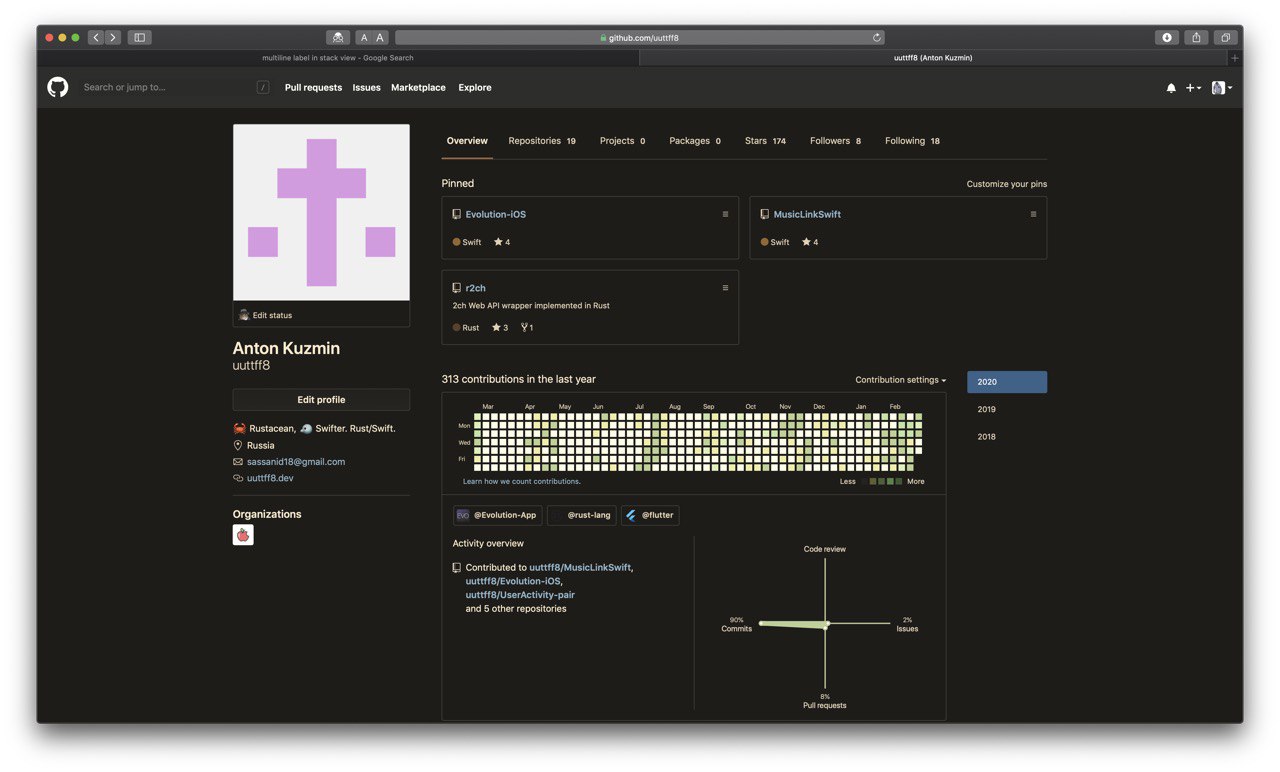Open the organization avatar under Organizations
Screen dimensions: 1280x772
(x=243, y=535)
